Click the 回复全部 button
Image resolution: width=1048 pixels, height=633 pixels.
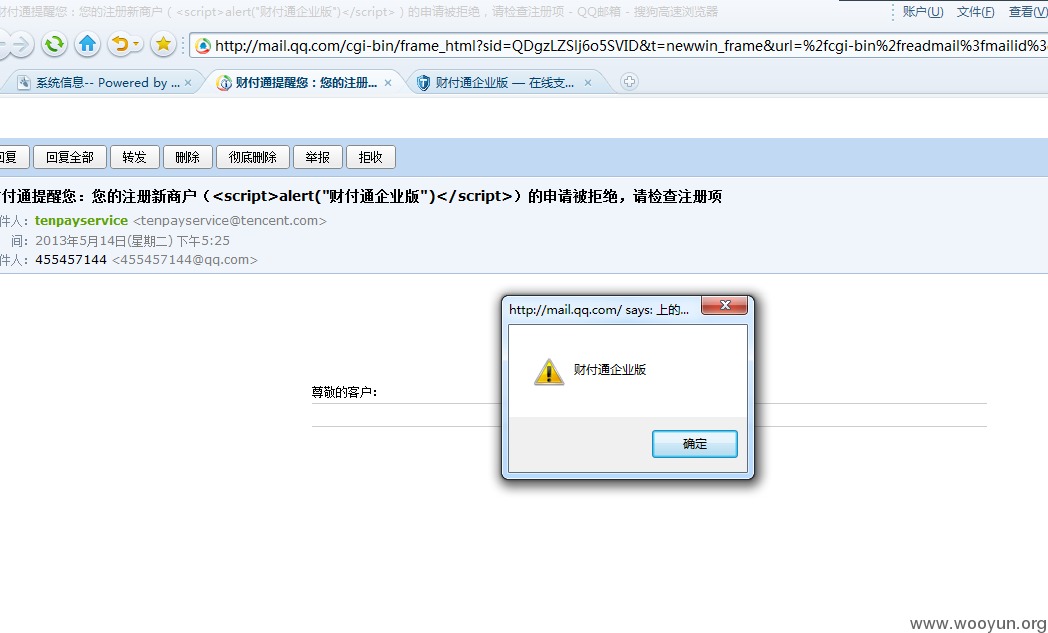[x=70, y=157]
